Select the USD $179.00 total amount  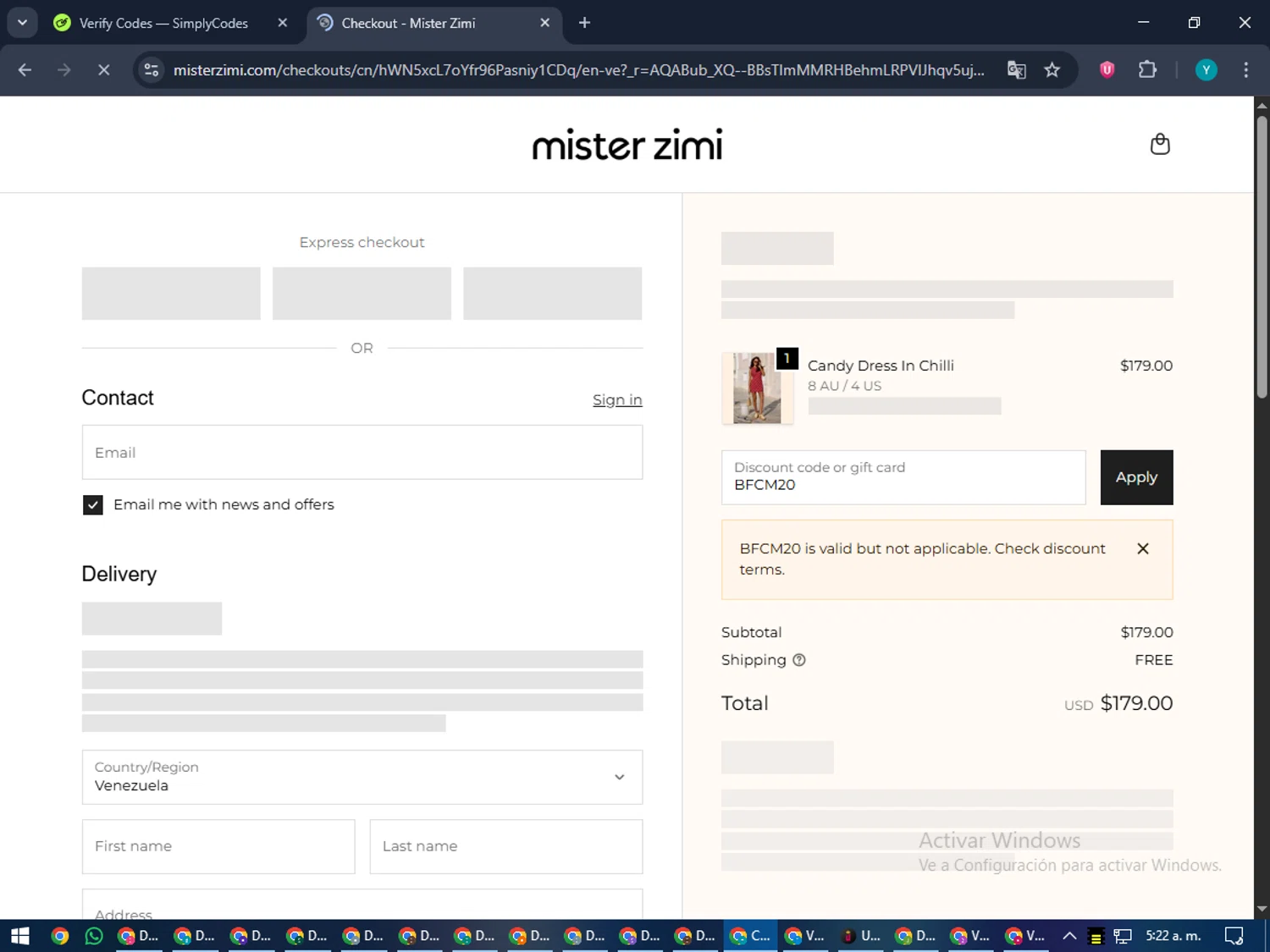click(x=1118, y=703)
